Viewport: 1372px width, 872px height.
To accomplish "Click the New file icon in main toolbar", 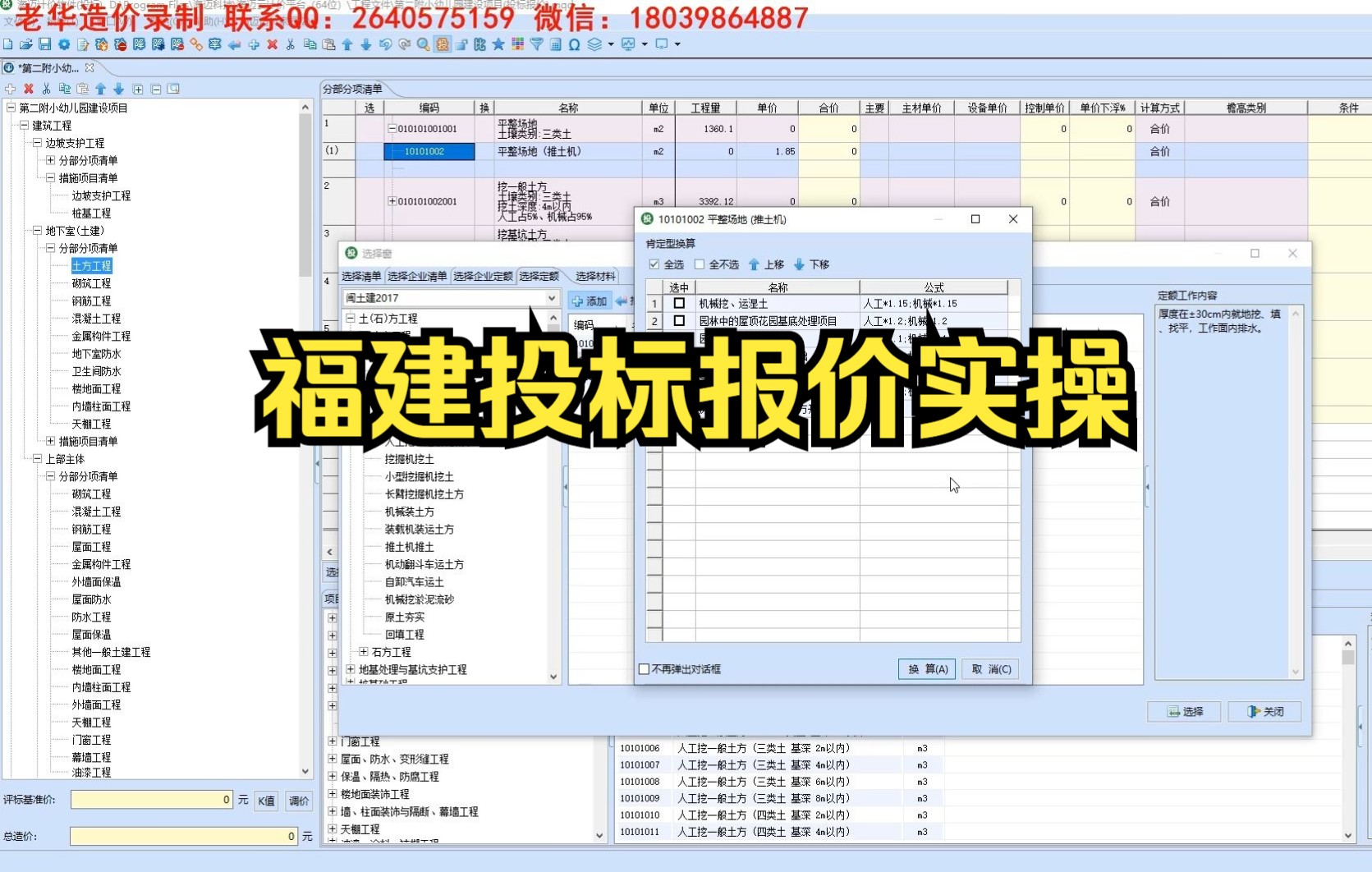I will pyautogui.click(x=8, y=44).
